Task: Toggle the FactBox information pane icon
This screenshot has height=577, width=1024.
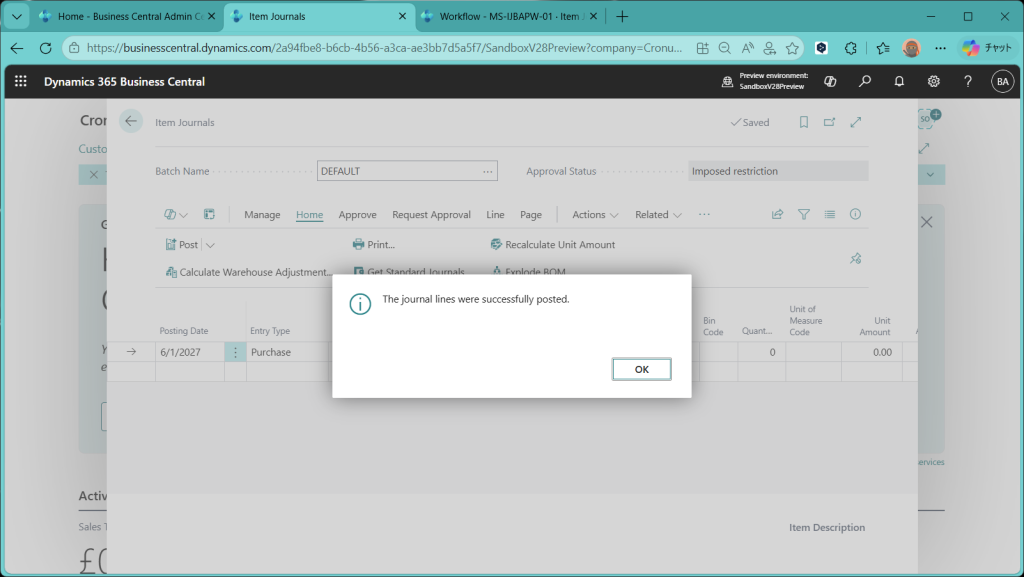Action: click(x=855, y=214)
